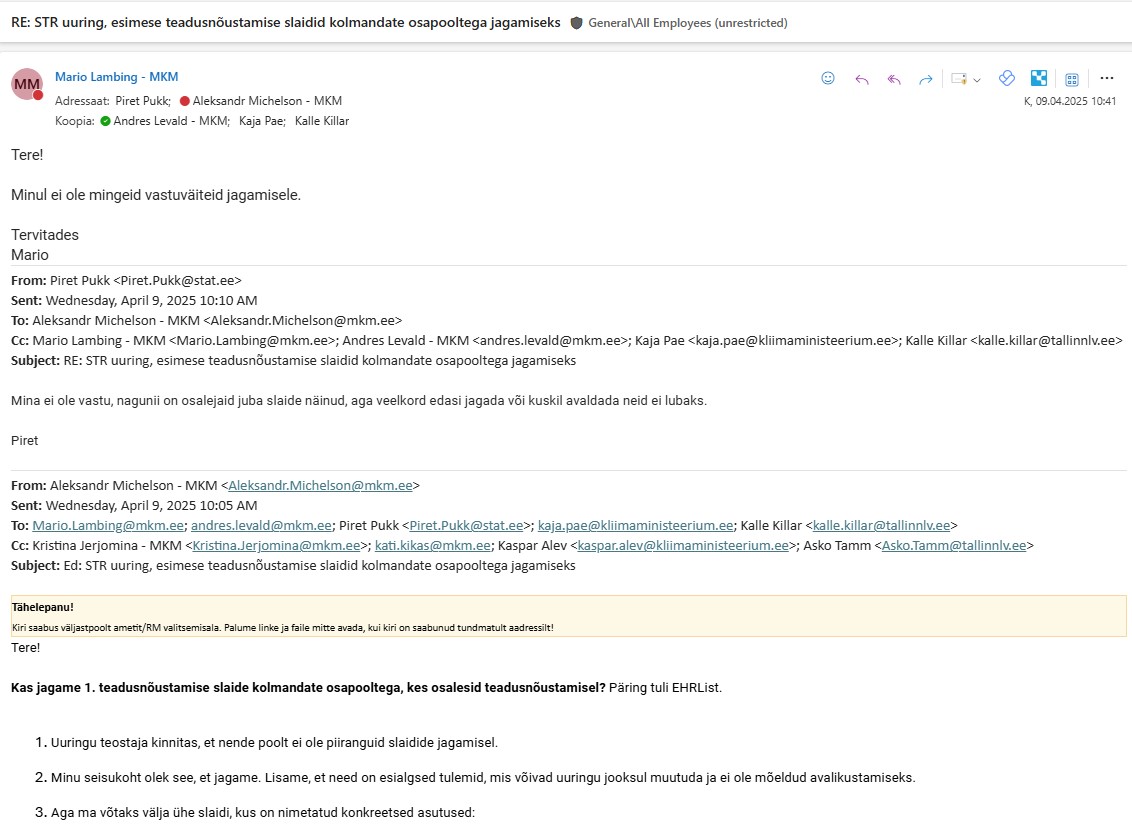This screenshot has width=1132, height=830.
Task: Click list item 'Aga ma võtaks välja ühe slaidi'
Action: tap(263, 813)
